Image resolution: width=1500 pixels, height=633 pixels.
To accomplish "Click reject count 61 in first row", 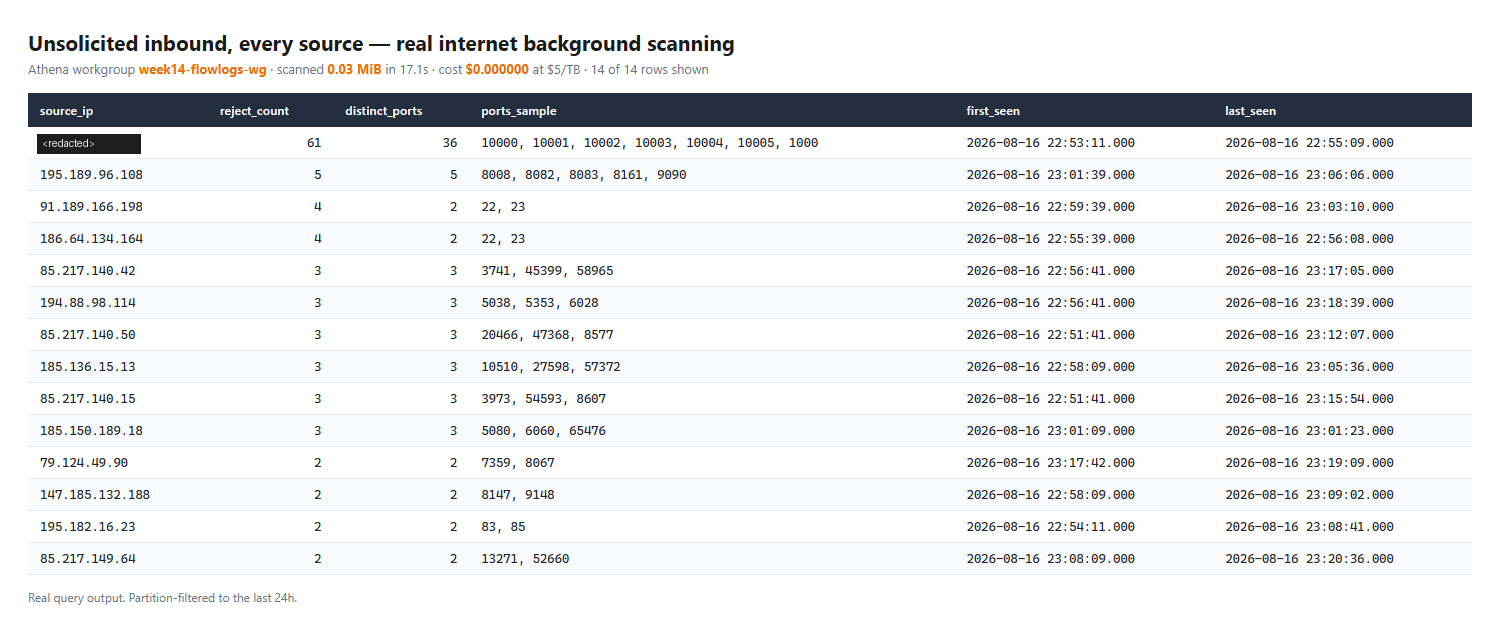I will (x=314, y=143).
